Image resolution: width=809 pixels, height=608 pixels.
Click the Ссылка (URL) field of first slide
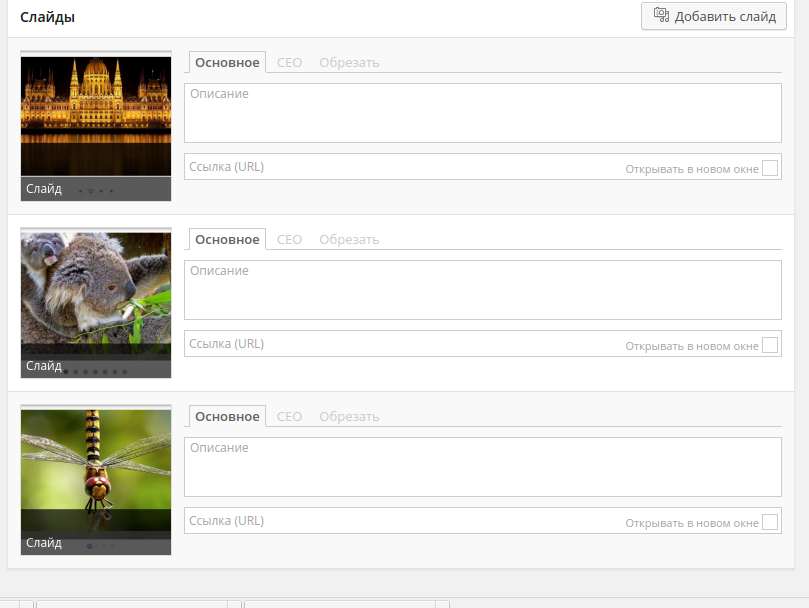coord(400,167)
